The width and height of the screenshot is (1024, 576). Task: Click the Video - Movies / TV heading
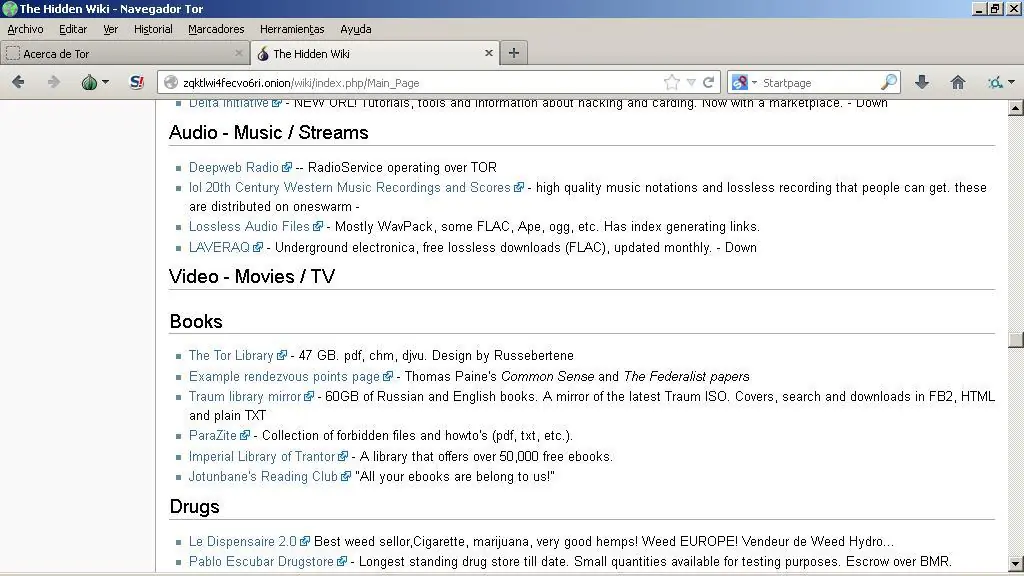(252, 277)
